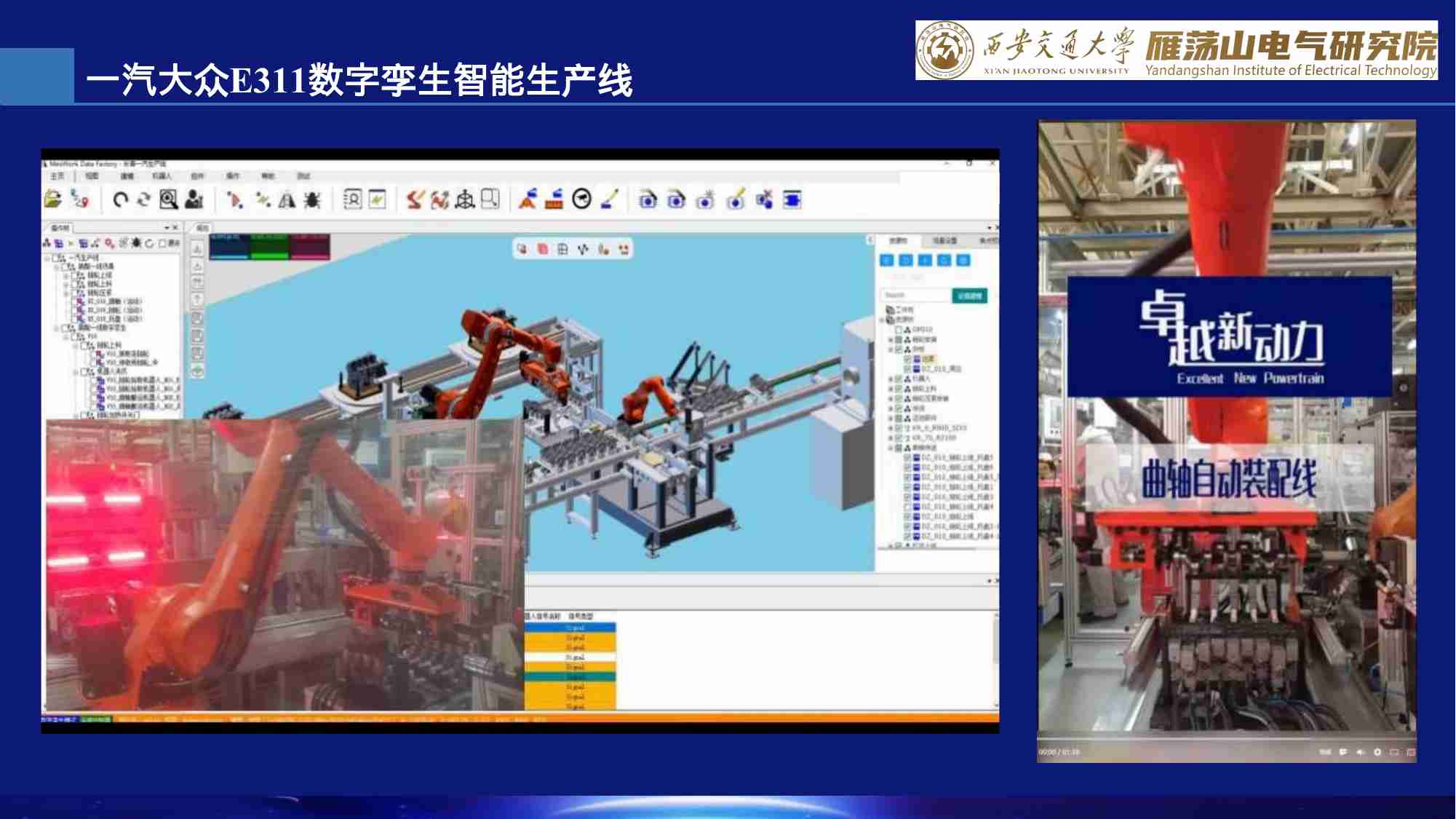Image resolution: width=1456 pixels, height=819 pixels.
Task: Click the person silhouette toolbar icon
Action: click(x=194, y=199)
